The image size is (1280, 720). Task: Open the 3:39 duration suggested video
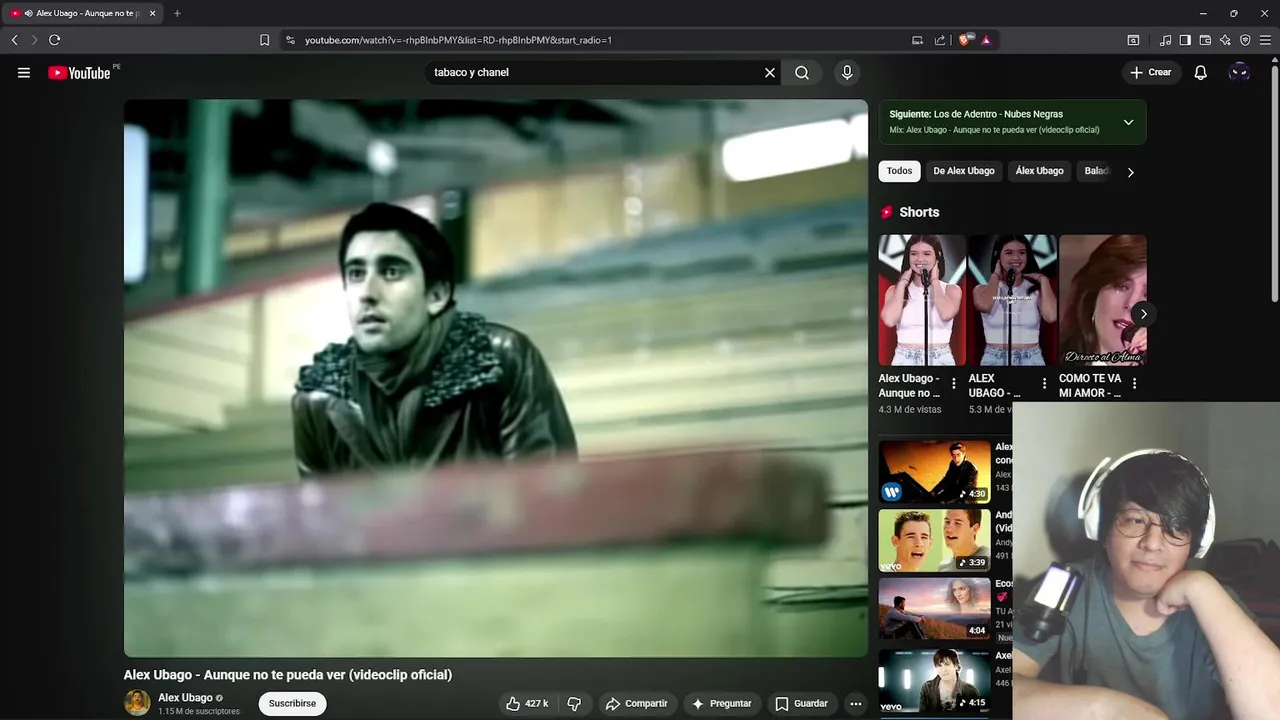click(x=934, y=540)
